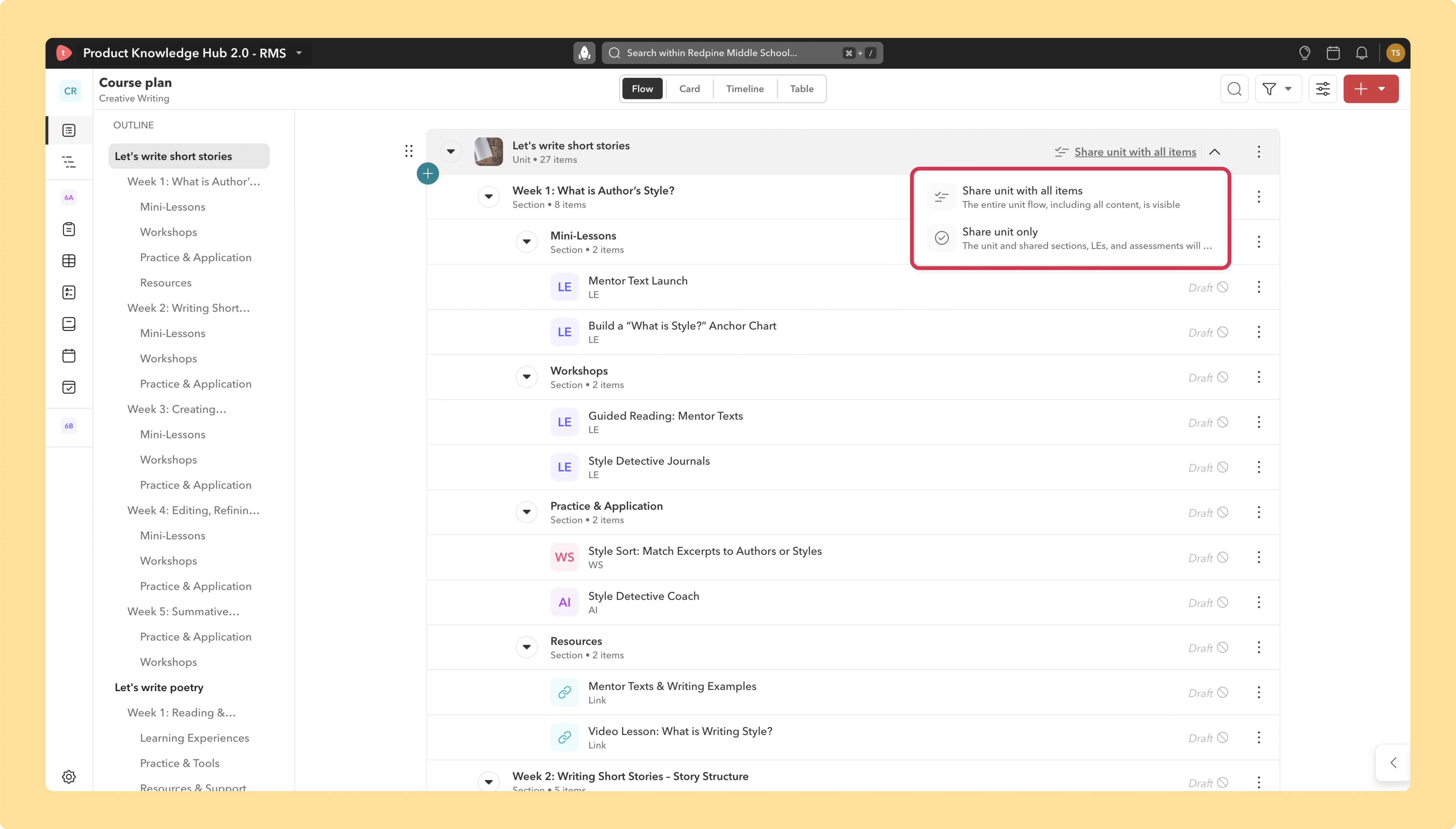The width and height of the screenshot is (1456, 829).
Task: Click the search magnifier button in toolbar
Action: click(1234, 89)
